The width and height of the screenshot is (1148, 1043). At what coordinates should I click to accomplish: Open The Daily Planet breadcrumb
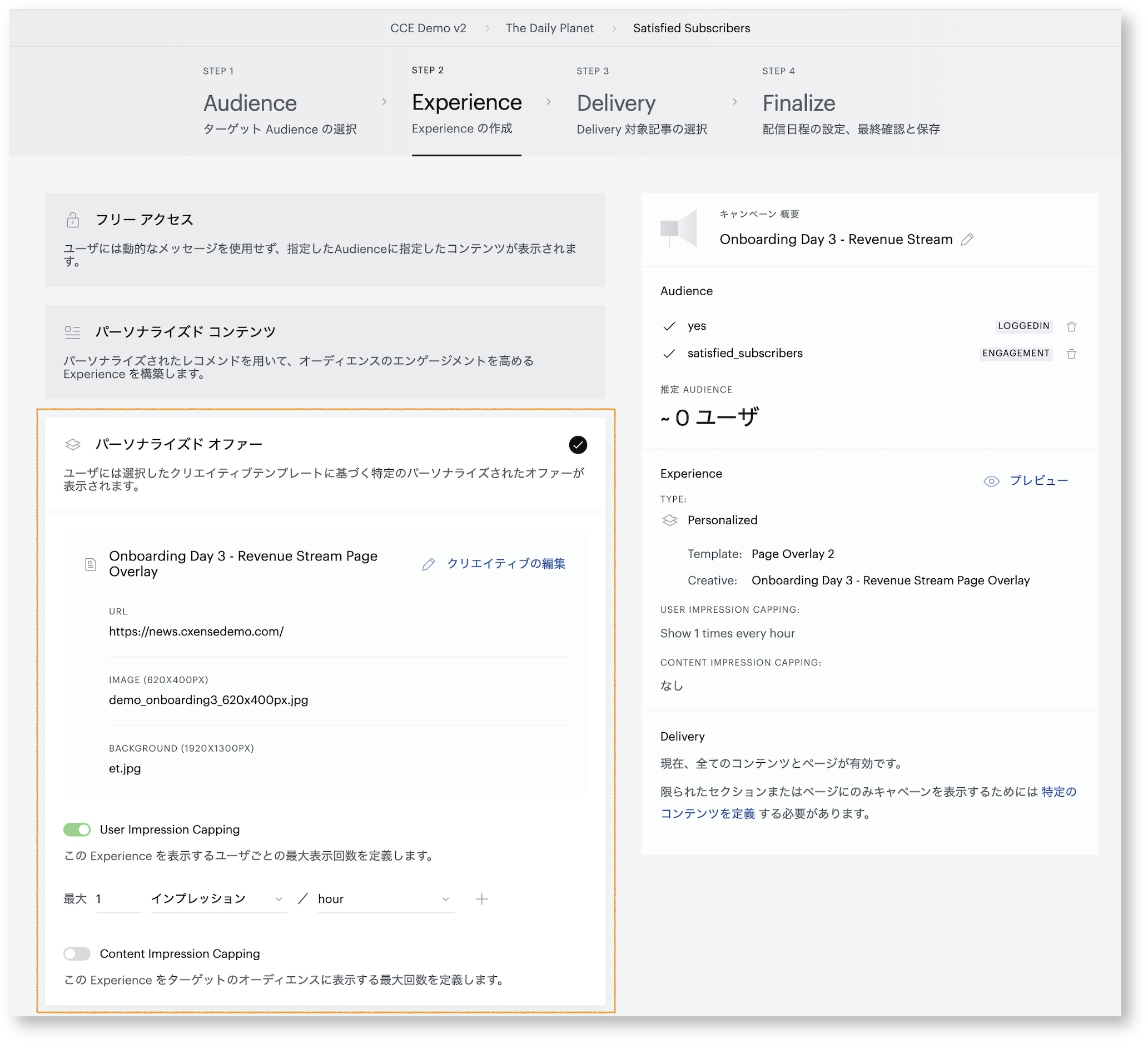coord(549,28)
